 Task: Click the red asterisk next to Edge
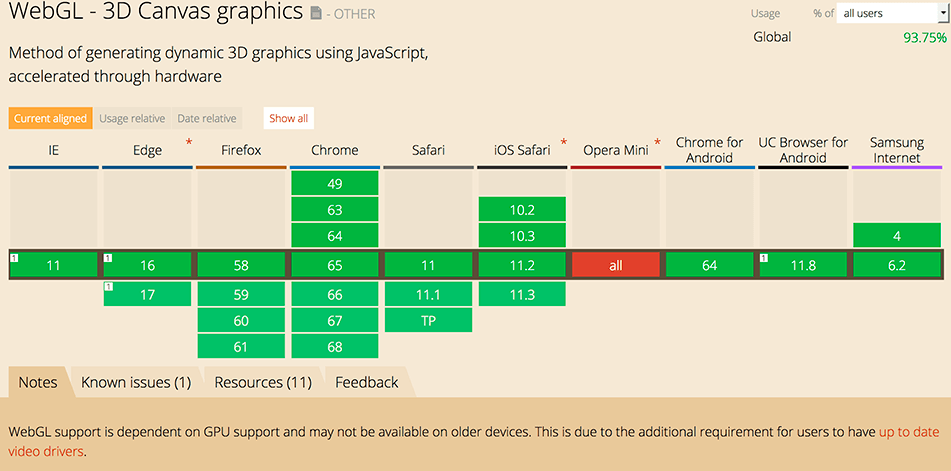click(187, 144)
